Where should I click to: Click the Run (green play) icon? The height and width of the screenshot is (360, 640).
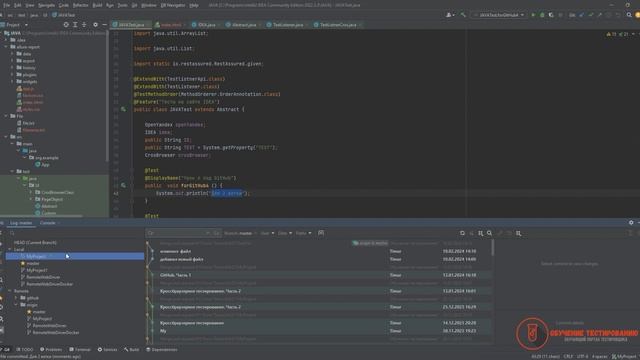point(533,15)
